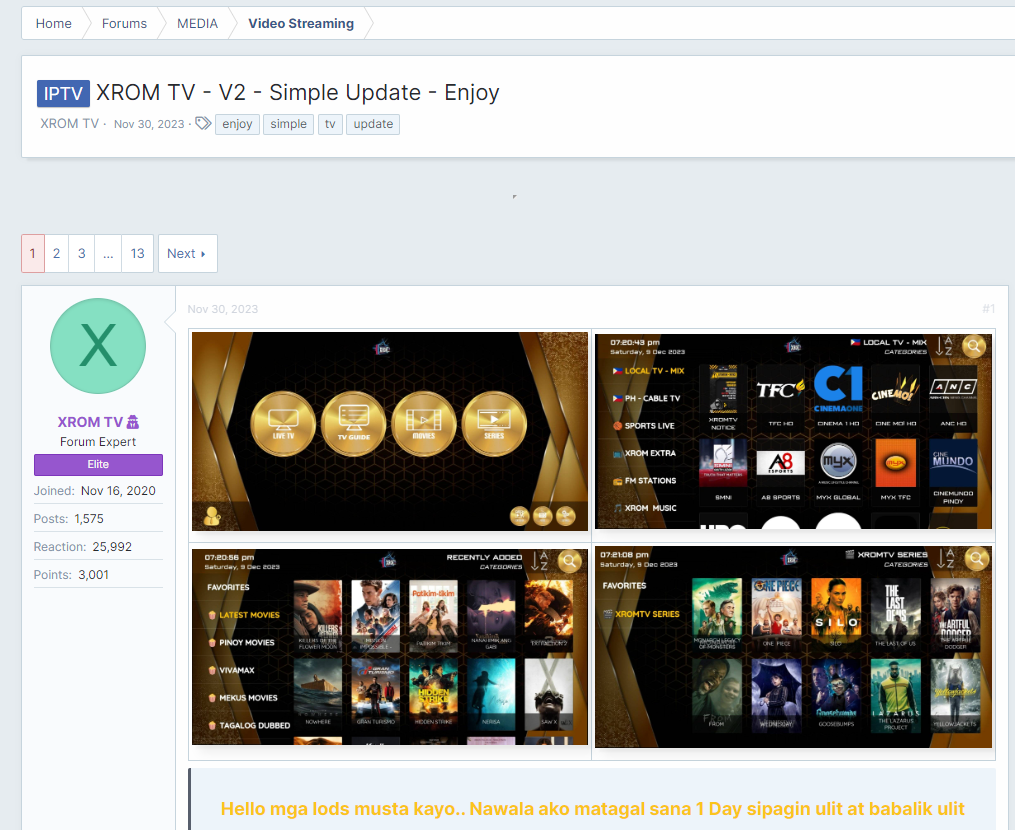Select the 'update' tag

(x=373, y=124)
